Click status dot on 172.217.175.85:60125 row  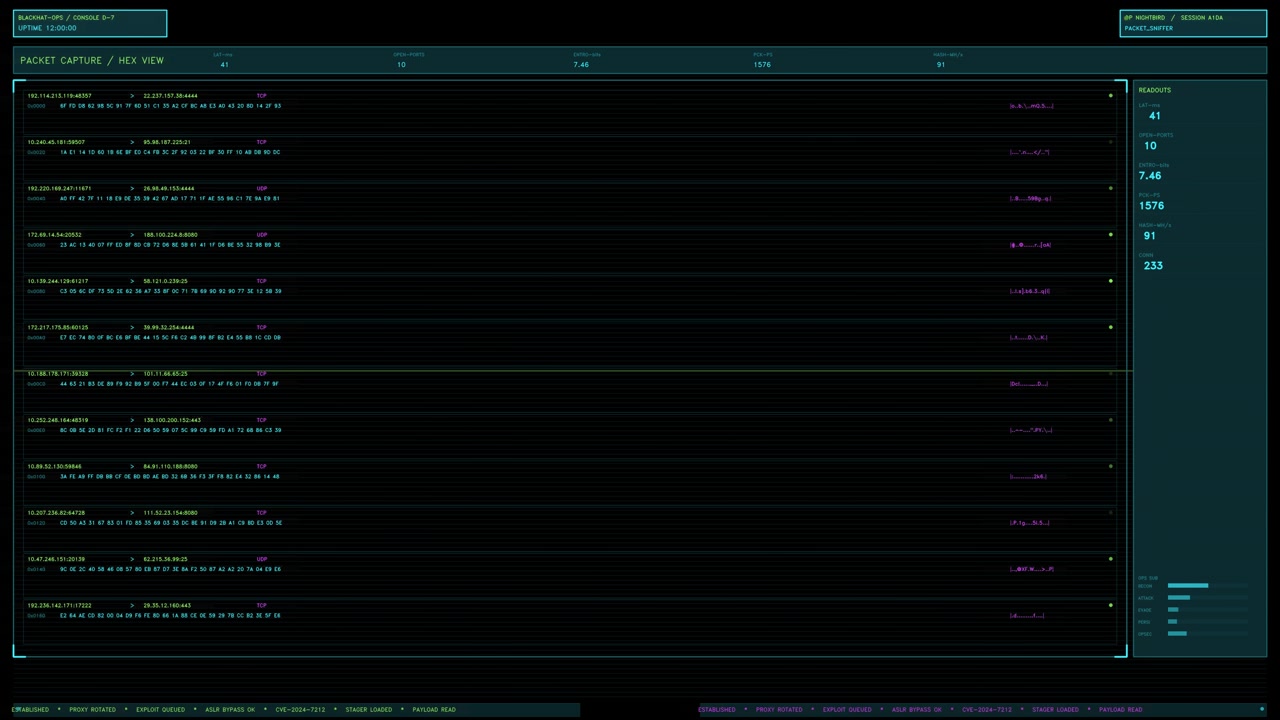tap(1110, 327)
